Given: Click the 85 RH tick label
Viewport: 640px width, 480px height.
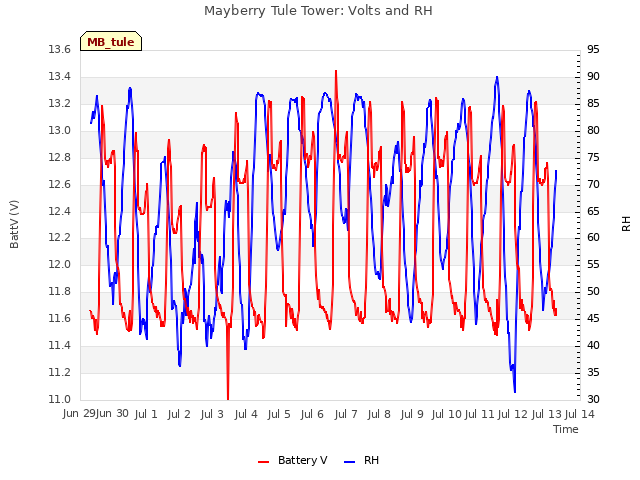Looking at the screenshot, I should [593, 103].
